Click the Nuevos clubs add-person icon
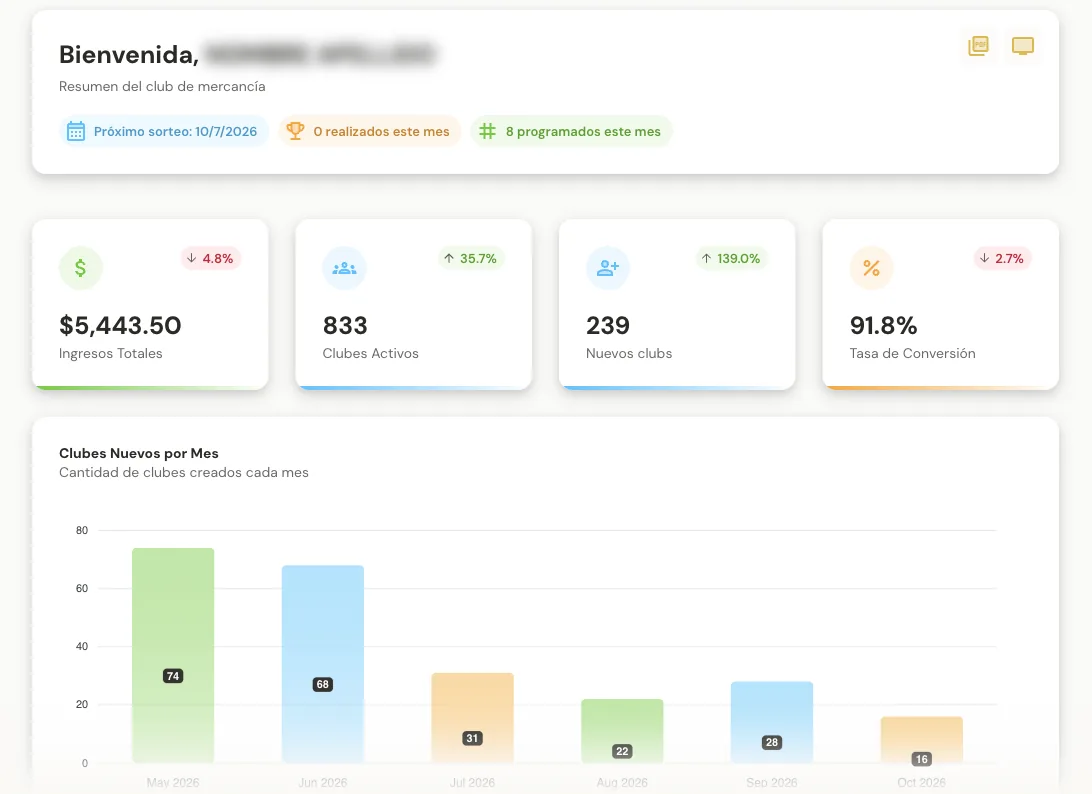 607,267
